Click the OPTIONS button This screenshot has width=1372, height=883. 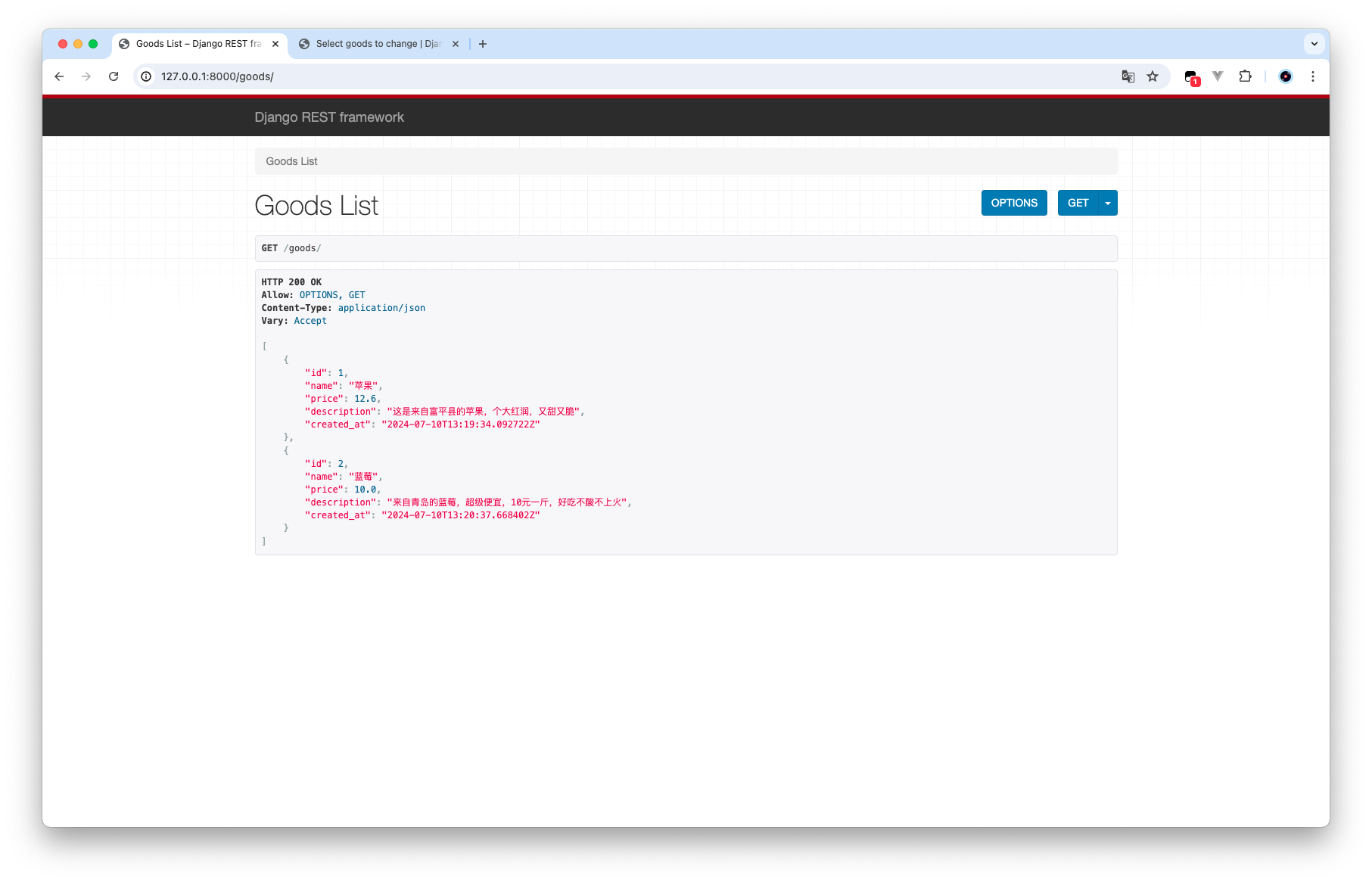pyautogui.click(x=1014, y=203)
